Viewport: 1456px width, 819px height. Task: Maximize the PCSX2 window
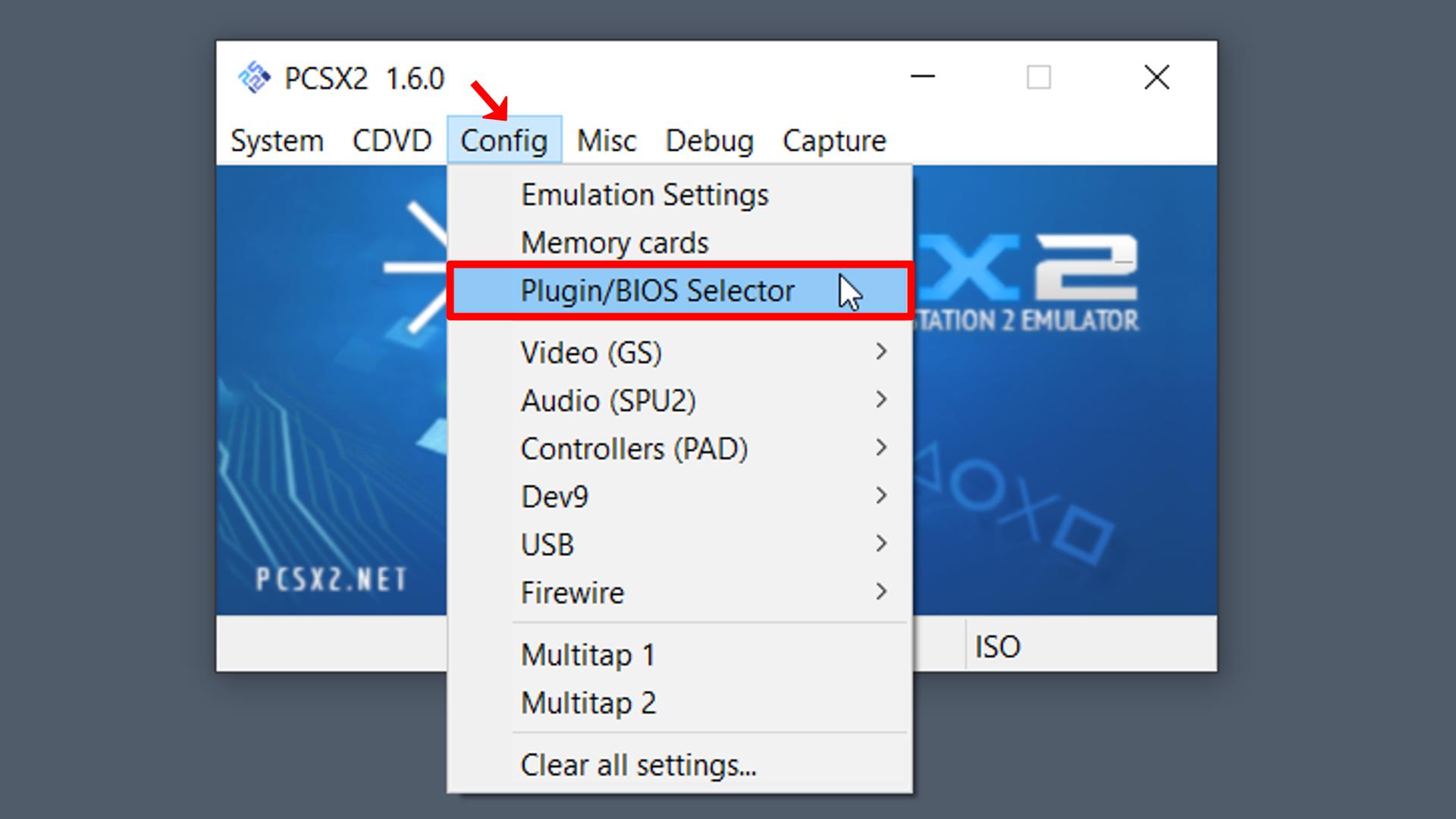(1039, 77)
